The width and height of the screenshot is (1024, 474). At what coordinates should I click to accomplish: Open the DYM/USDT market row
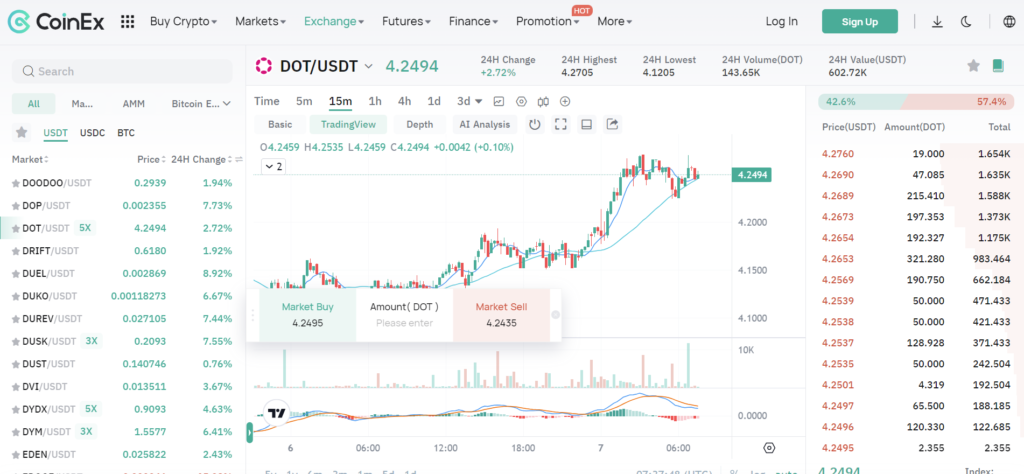point(122,432)
